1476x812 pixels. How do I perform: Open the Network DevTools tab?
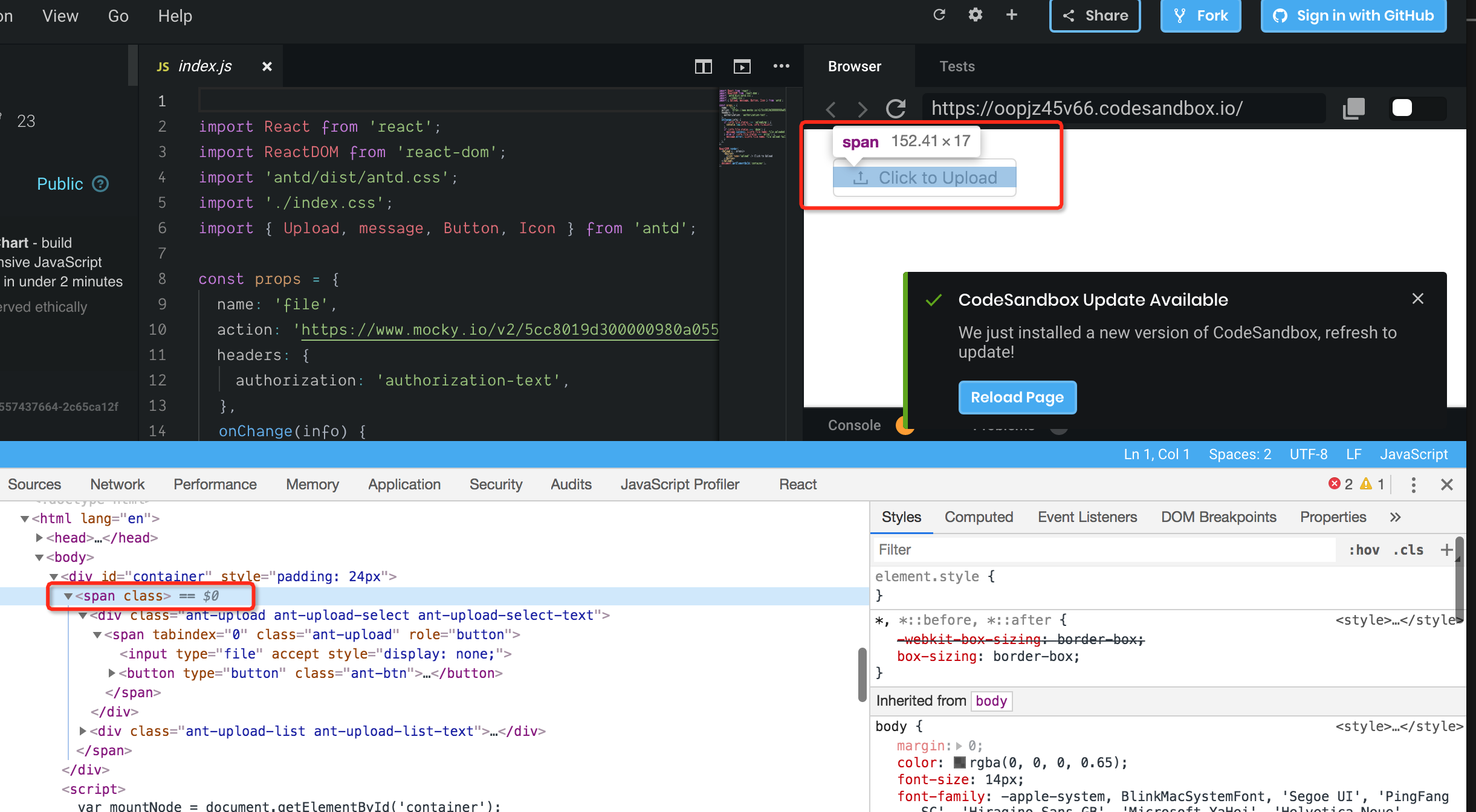point(117,485)
